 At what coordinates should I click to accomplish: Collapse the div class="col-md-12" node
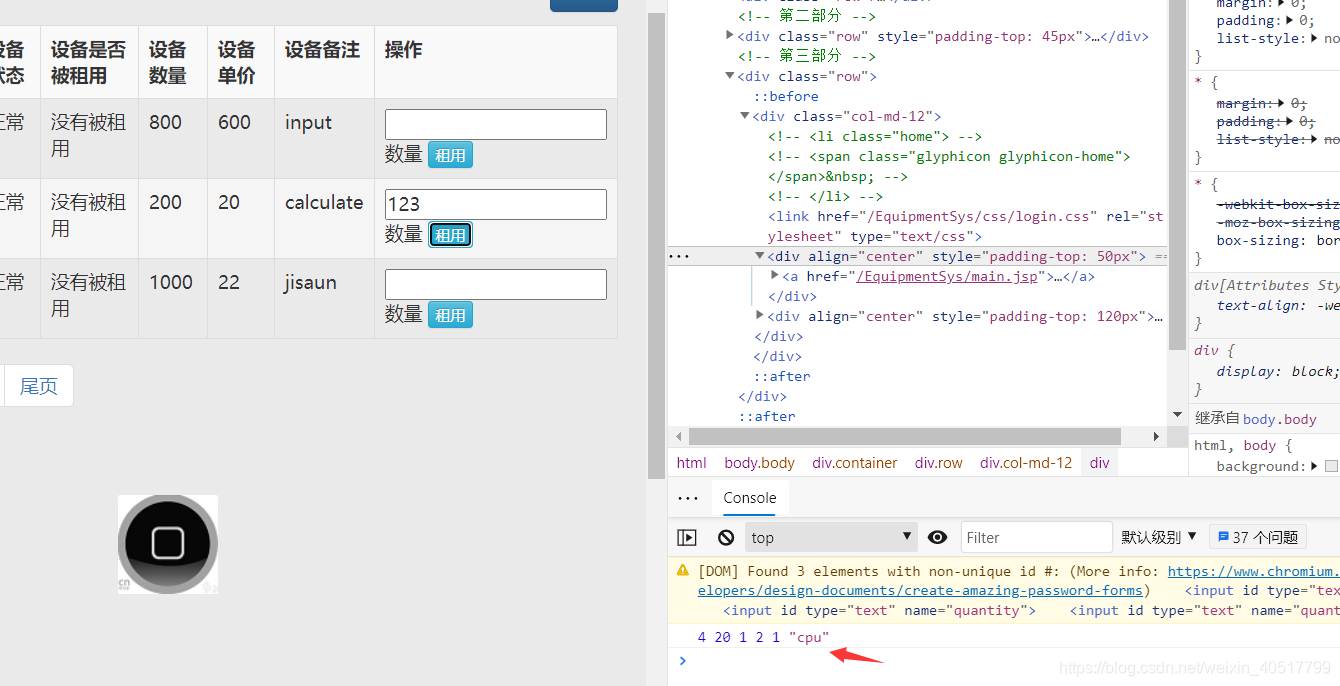pos(745,116)
